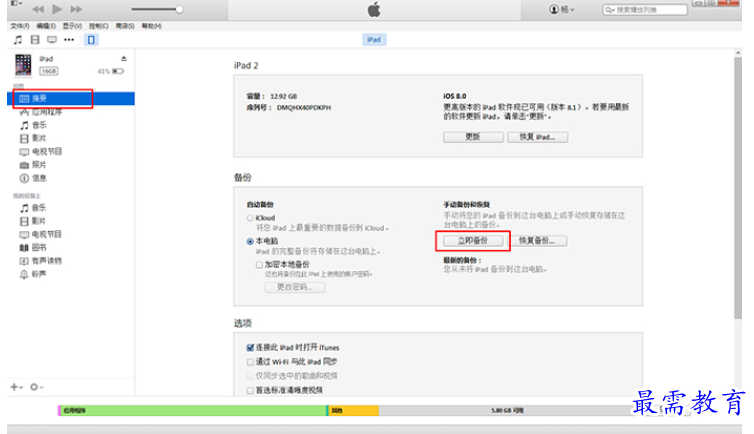Click the vertical scrollbar of the summary pane
The height and width of the screenshot is (434, 754).
point(738,187)
